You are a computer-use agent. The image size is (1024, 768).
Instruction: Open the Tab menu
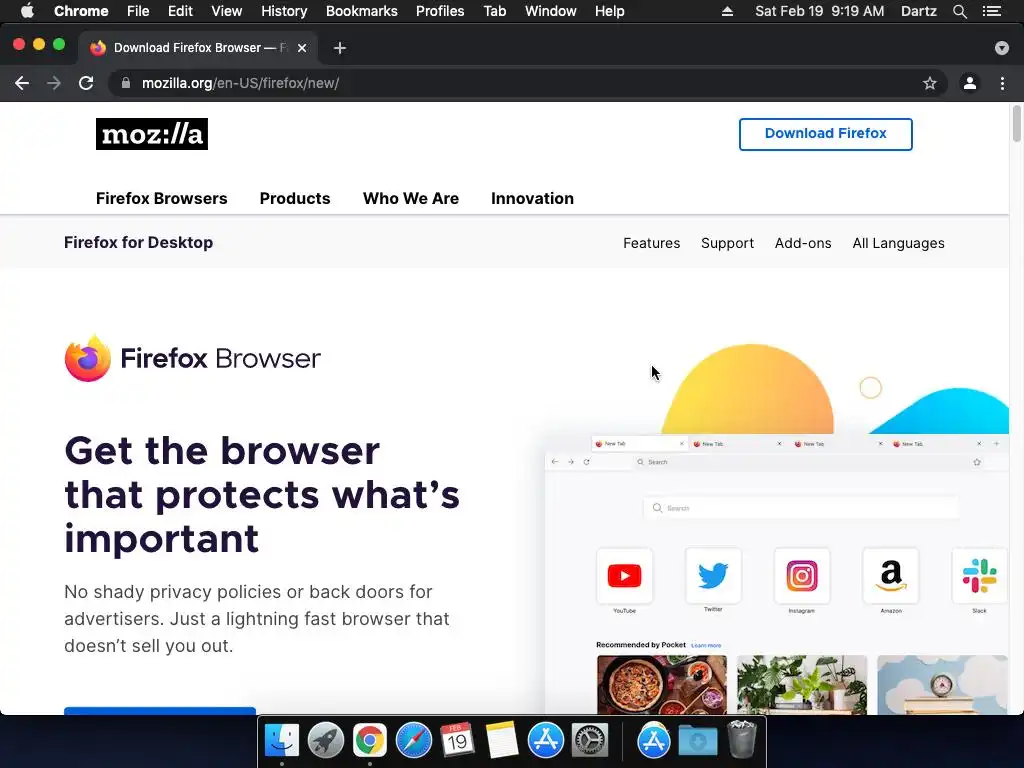coord(494,11)
